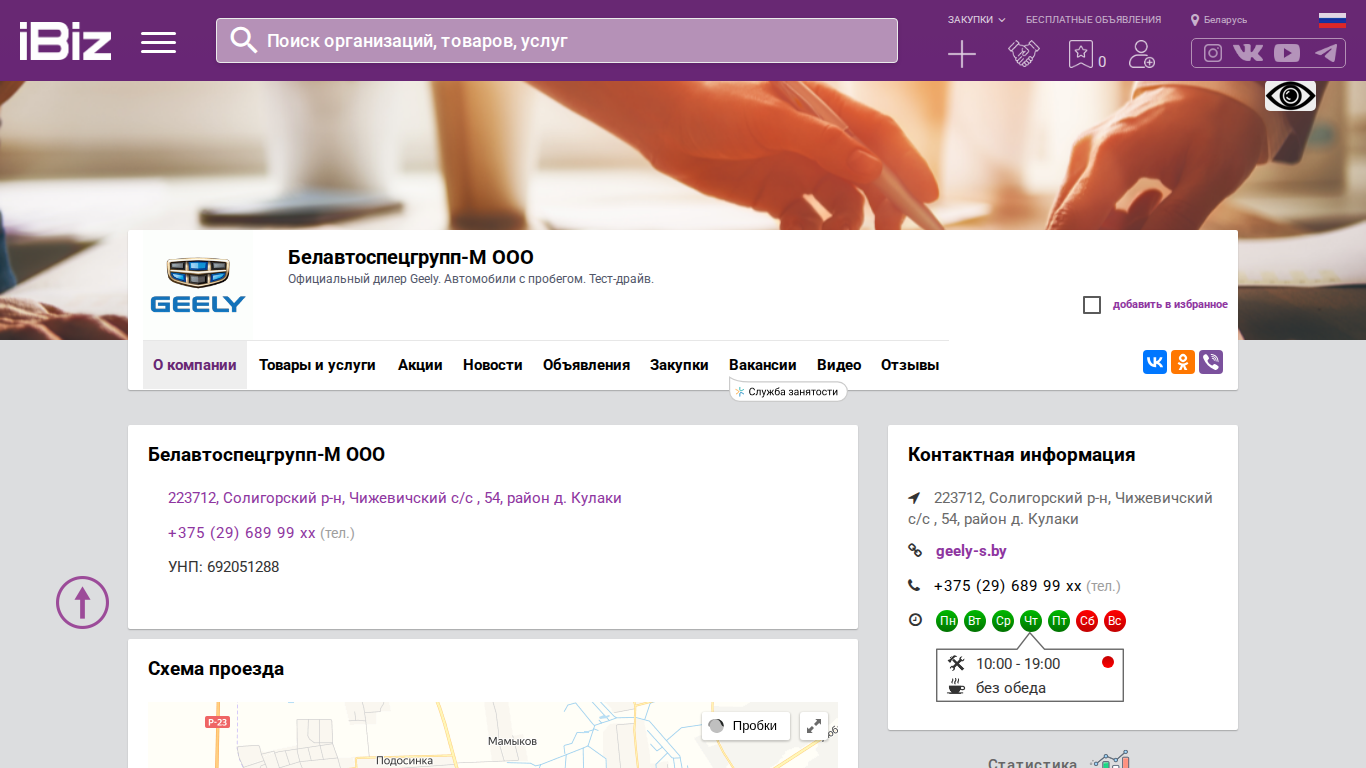Open iBiz YouTube channel icon
The width and height of the screenshot is (1366, 768).
tap(1287, 53)
